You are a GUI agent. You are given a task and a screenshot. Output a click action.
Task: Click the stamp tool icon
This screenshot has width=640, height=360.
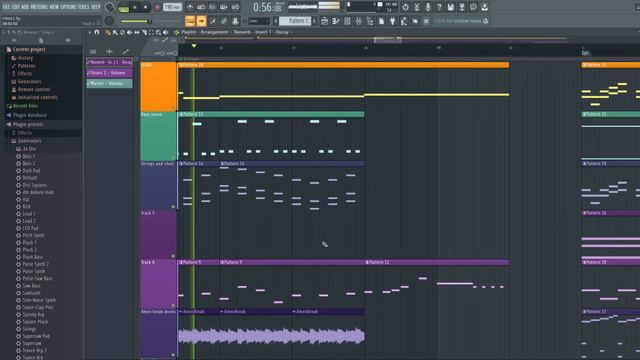[x=236, y=21]
